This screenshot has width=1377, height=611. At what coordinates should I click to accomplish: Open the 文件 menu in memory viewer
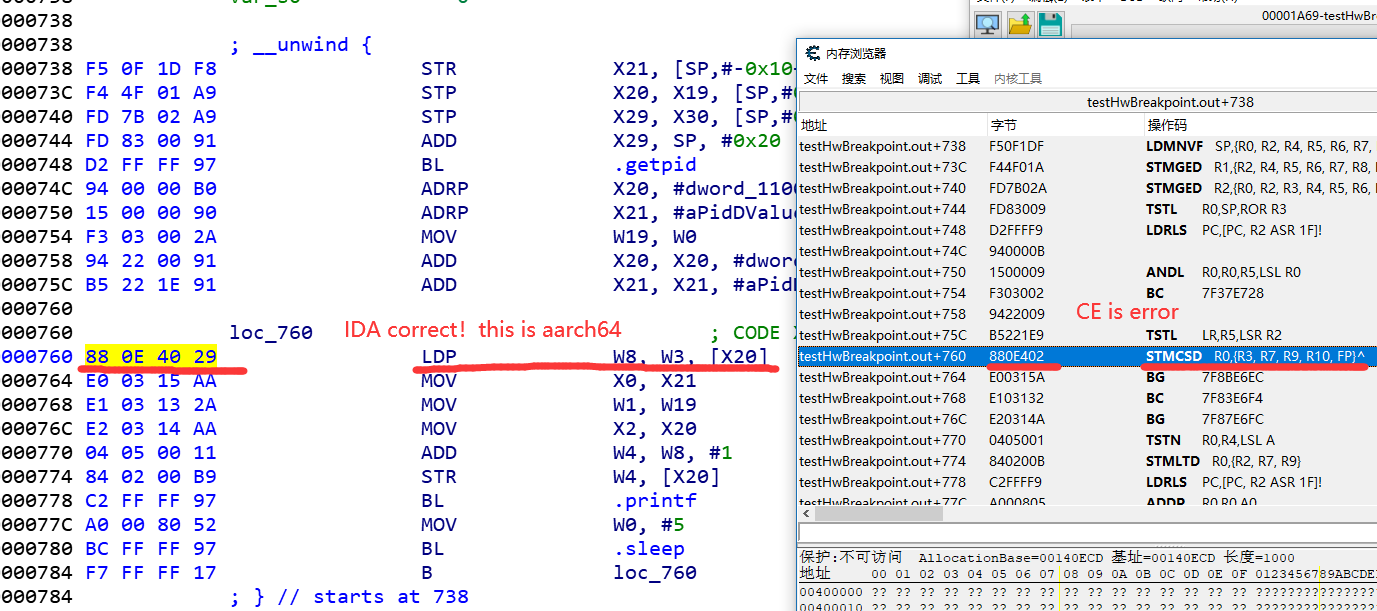click(814, 77)
